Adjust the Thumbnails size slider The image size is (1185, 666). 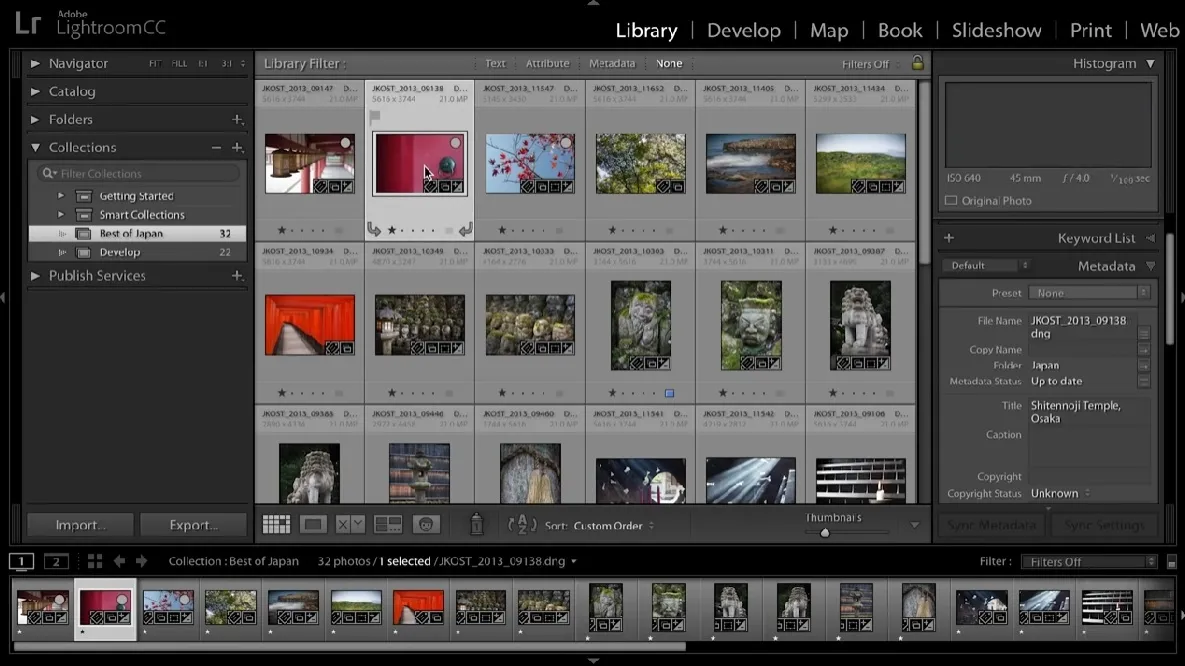click(x=825, y=533)
